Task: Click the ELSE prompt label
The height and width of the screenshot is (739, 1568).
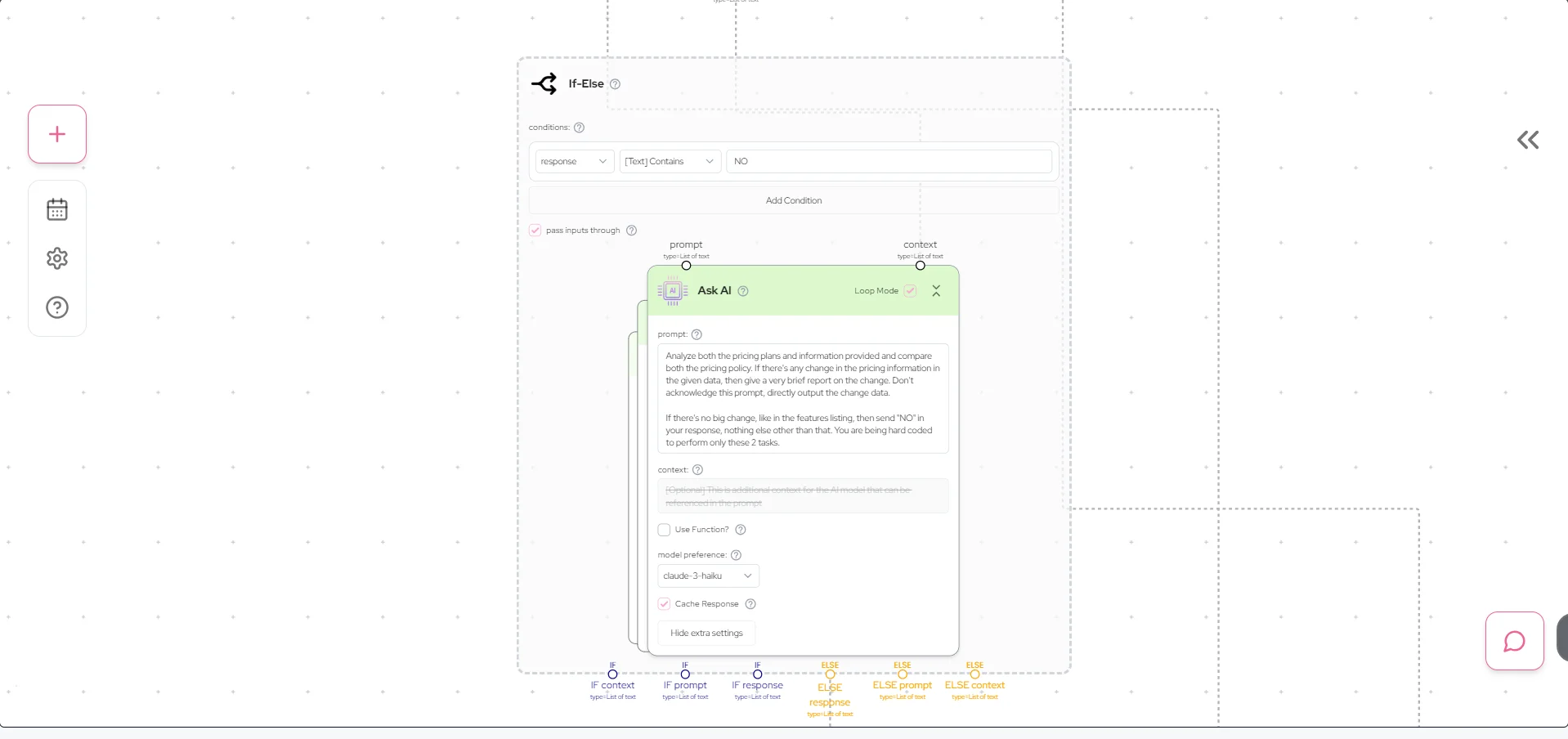Action: [x=903, y=686]
